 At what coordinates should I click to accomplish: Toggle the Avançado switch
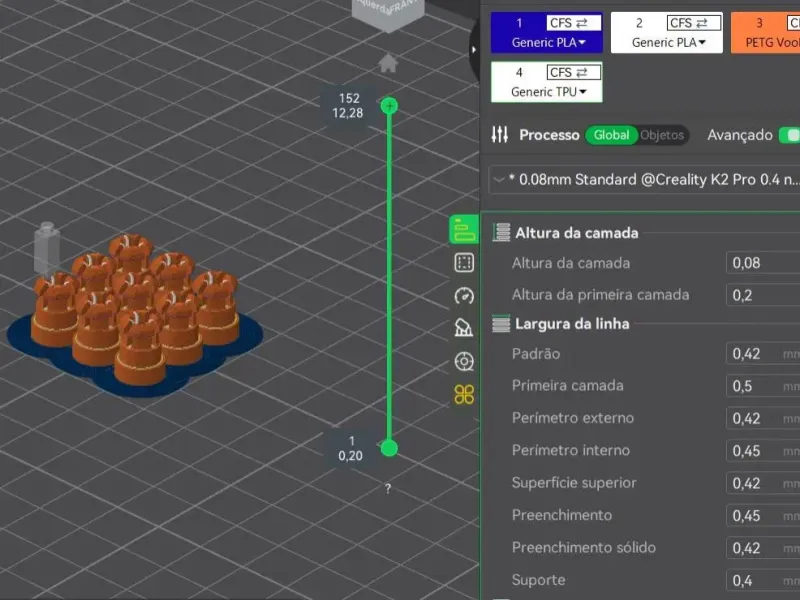(x=789, y=135)
